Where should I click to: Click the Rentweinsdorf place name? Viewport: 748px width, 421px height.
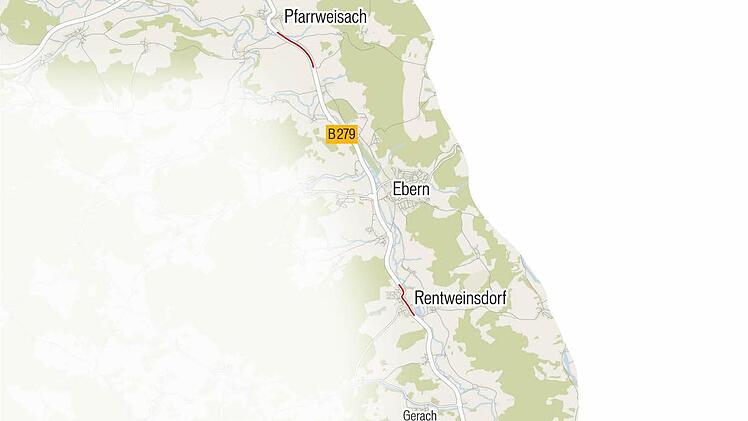(460, 298)
